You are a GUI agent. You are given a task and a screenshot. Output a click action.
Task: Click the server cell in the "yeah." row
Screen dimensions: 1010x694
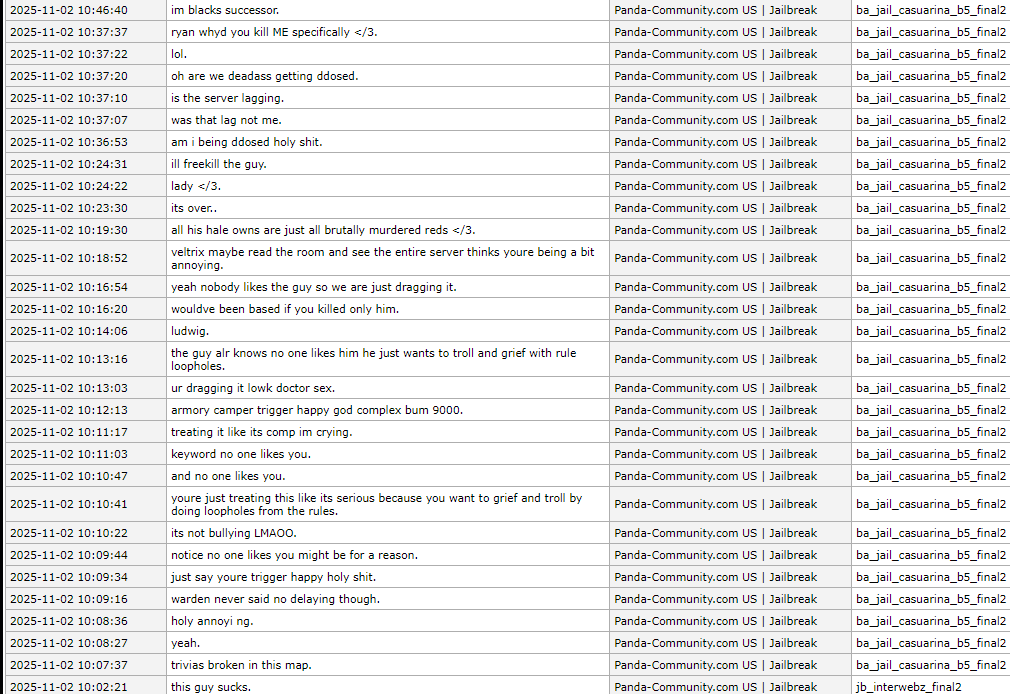pyautogui.click(x=715, y=643)
